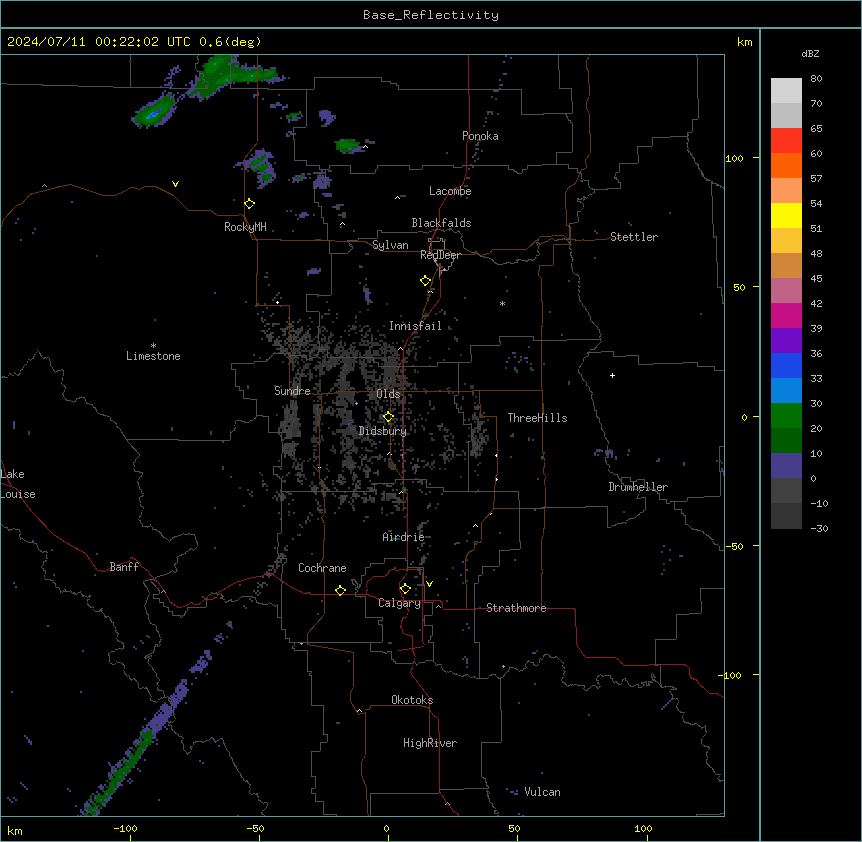Click the Base_Reflectivity title
The width and height of the screenshot is (862, 842).
pos(431,15)
